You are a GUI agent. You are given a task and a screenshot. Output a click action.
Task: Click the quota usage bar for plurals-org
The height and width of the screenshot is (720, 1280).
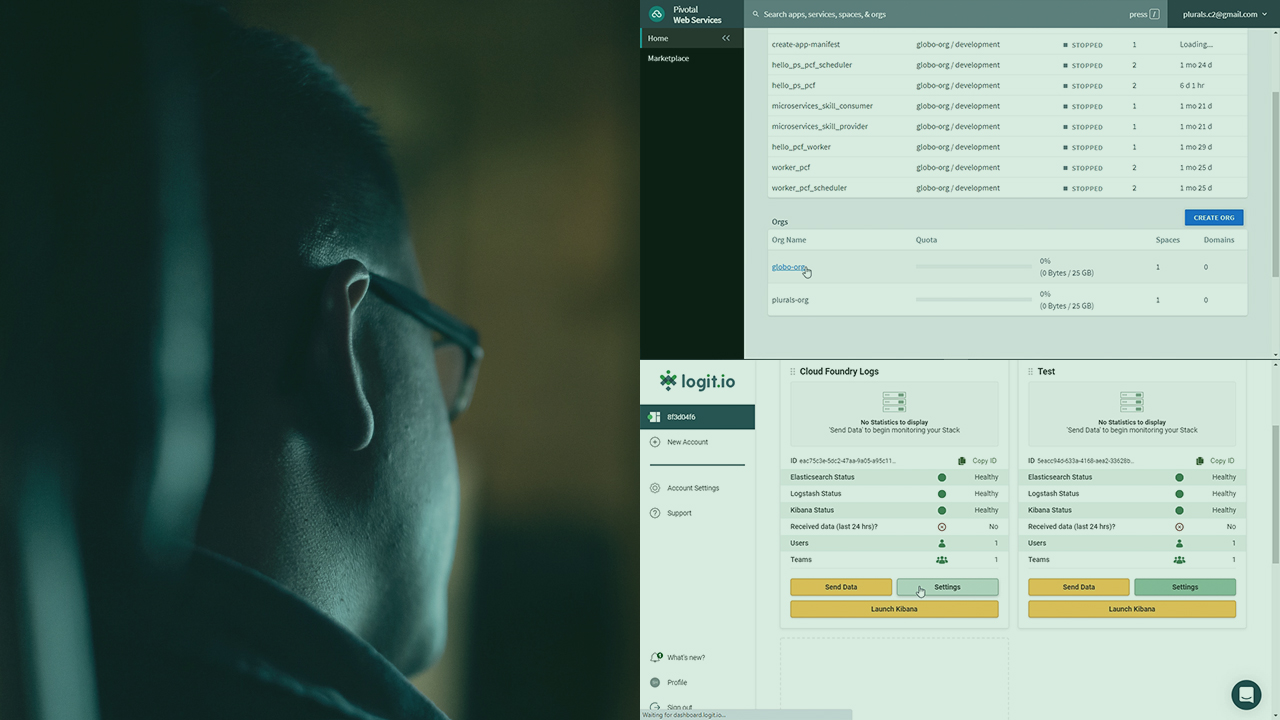974,299
